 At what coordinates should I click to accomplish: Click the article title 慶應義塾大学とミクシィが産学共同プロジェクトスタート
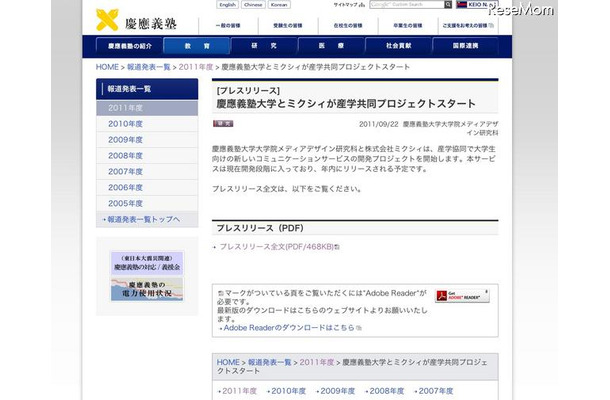[346, 104]
